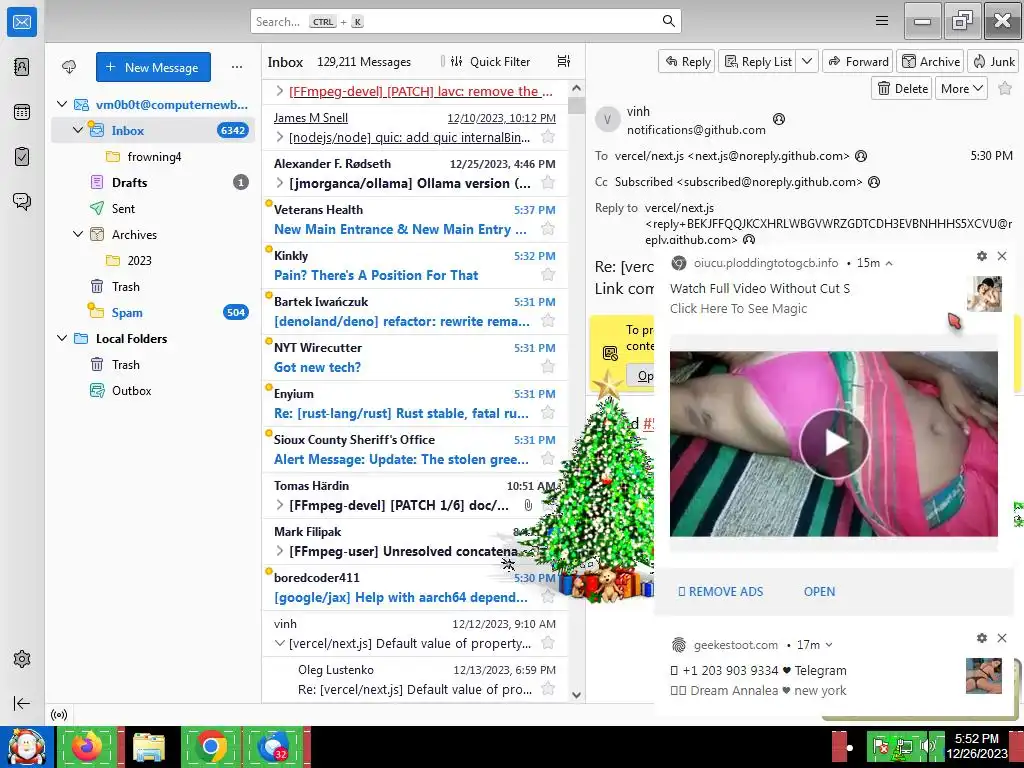Expand the jmorganca/ollama thread
Image resolution: width=1024 pixels, height=768 pixels.
coord(280,183)
